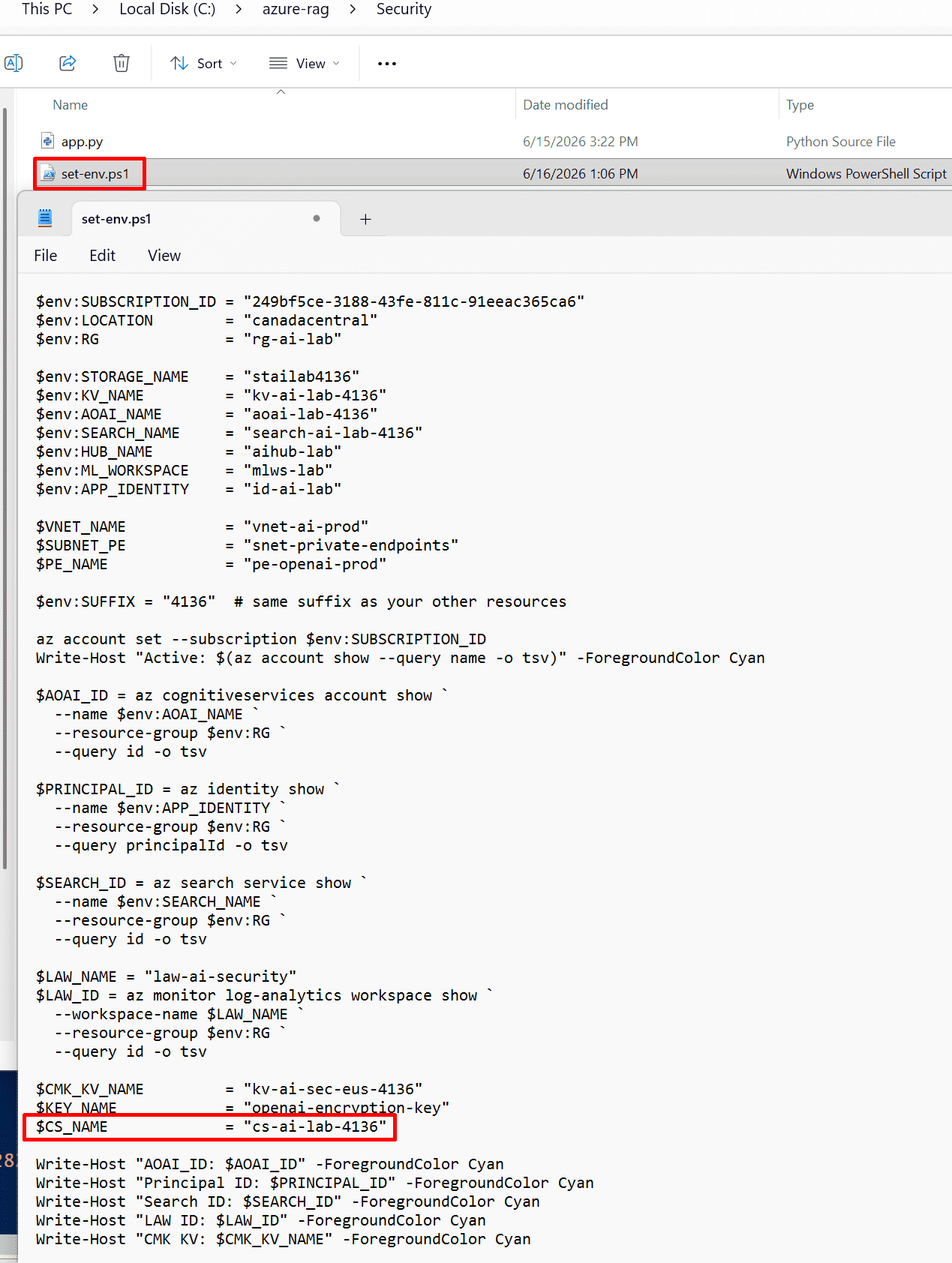The height and width of the screenshot is (1263, 952).
Task: Expand the View dropdown in Explorer
Action: pyautogui.click(x=305, y=64)
